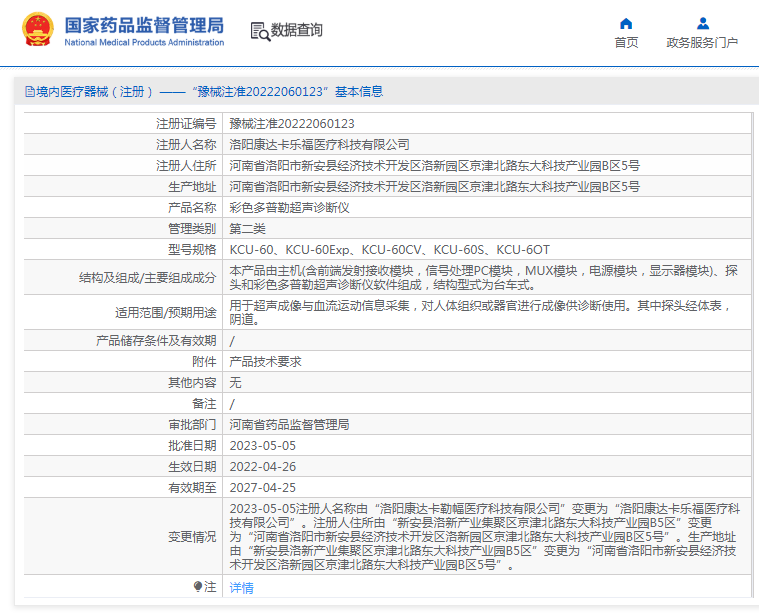
Task: Open the 数据查询 search icon
Action: (260, 31)
